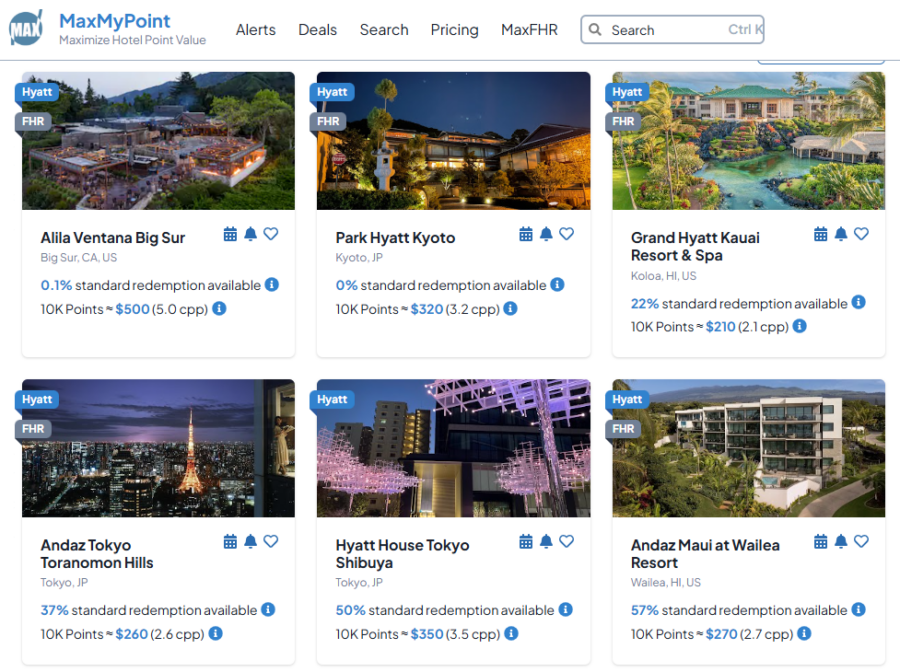Select 'Big Sur, CA, US' location text
Image resolution: width=900 pixels, height=672 pixels.
[x=79, y=258]
